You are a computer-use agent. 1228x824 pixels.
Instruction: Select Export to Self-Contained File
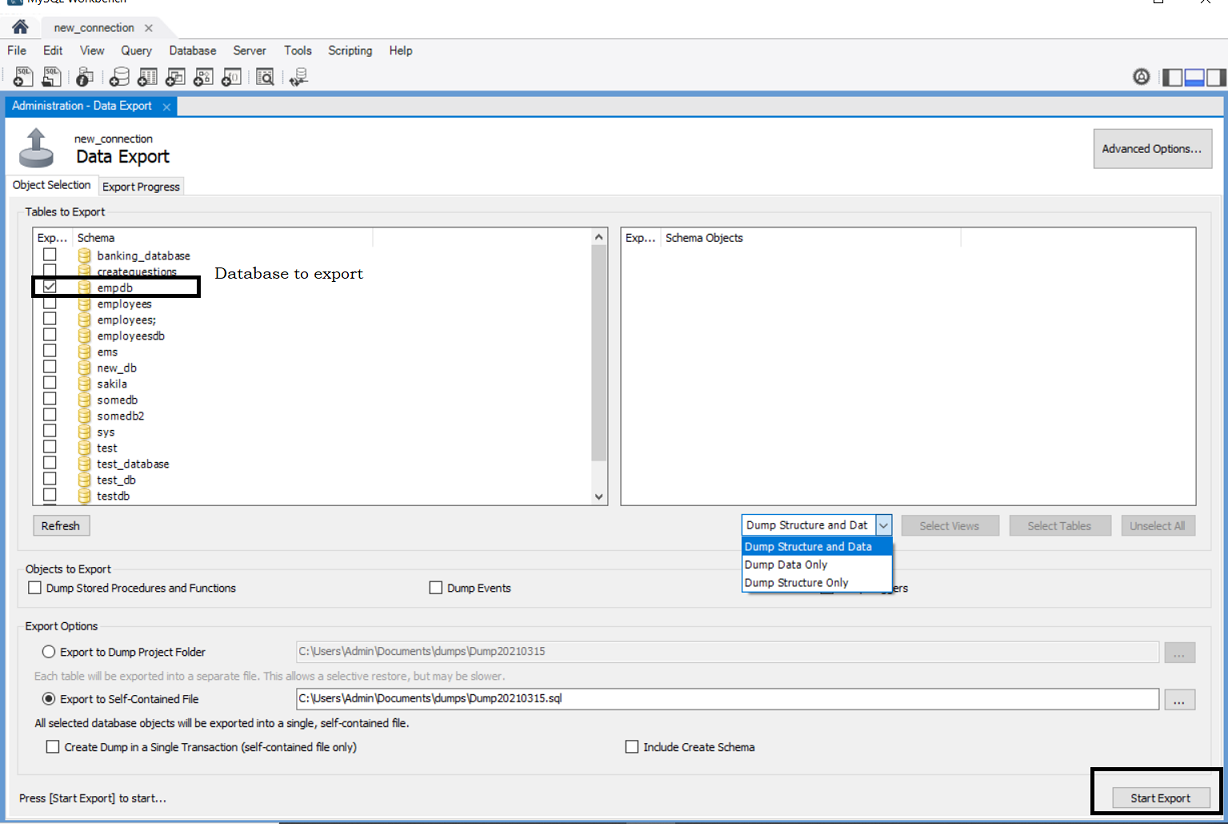(x=48, y=699)
